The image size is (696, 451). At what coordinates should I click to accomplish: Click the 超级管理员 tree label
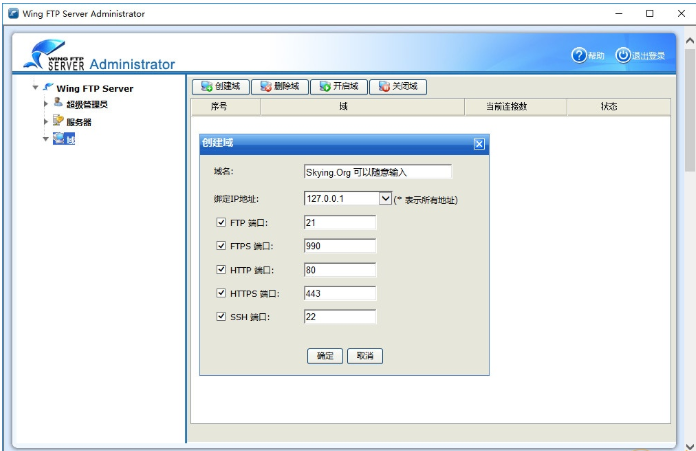(x=87, y=104)
